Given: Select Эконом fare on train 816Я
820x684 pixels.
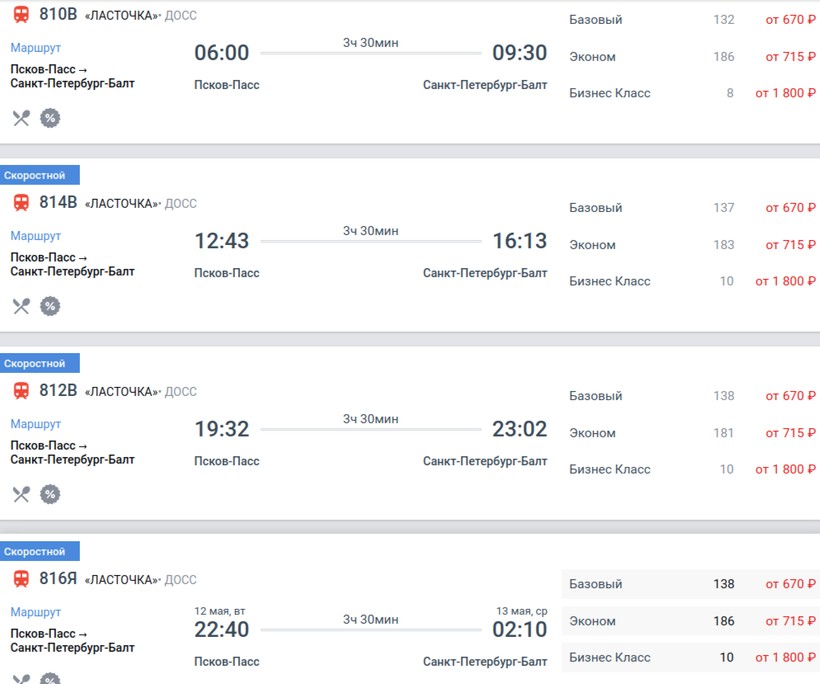Looking at the screenshot, I should [690, 621].
